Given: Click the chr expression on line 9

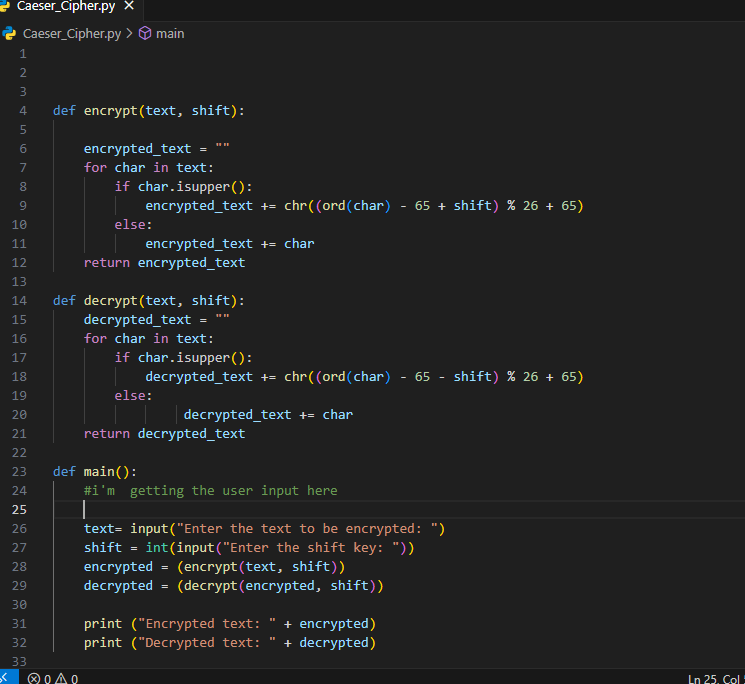Looking at the screenshot, I should [434, 206].
